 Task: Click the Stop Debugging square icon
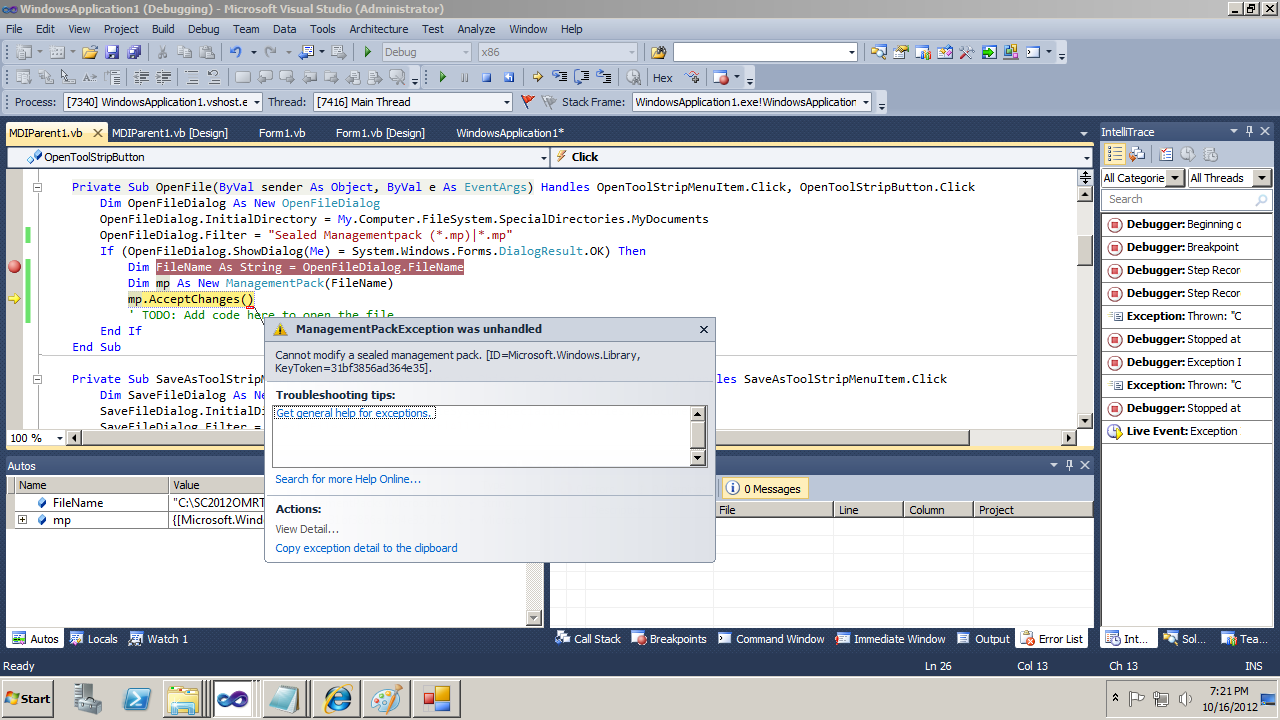(486, 77)
